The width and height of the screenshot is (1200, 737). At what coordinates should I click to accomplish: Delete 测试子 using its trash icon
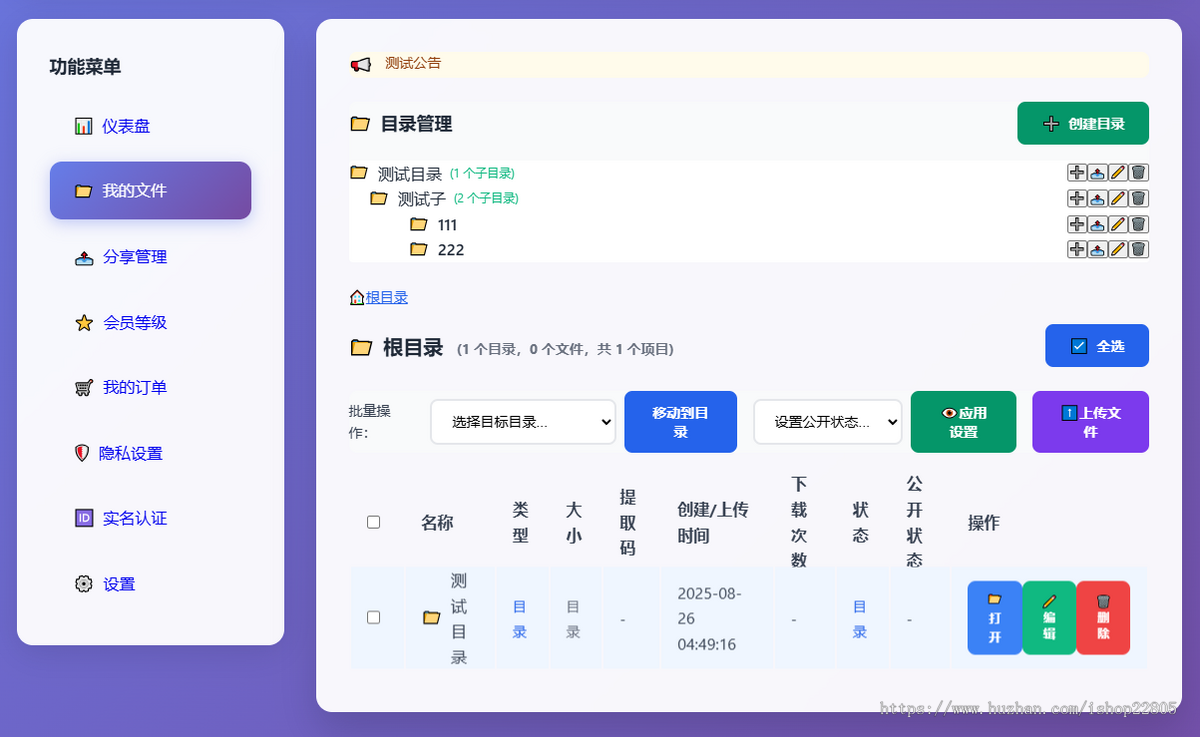coord(1139,199)
